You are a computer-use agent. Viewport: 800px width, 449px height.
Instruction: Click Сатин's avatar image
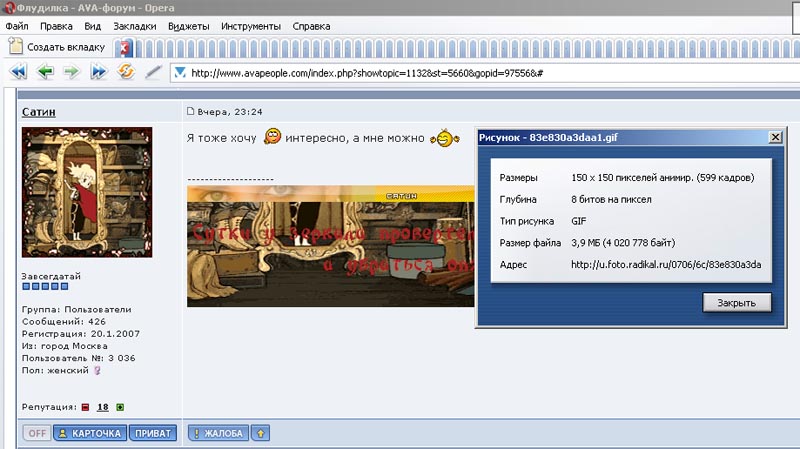87,192
